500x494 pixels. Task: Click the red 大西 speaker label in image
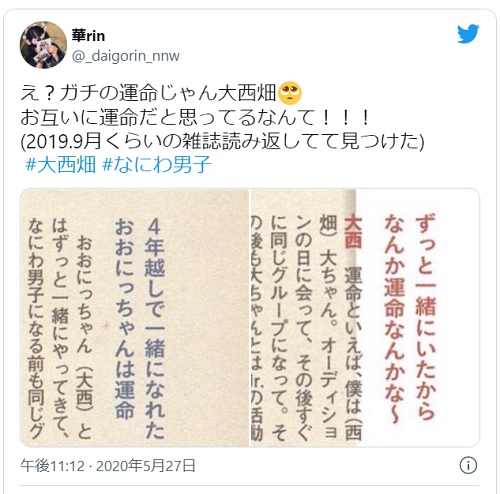tap(353, 231)
